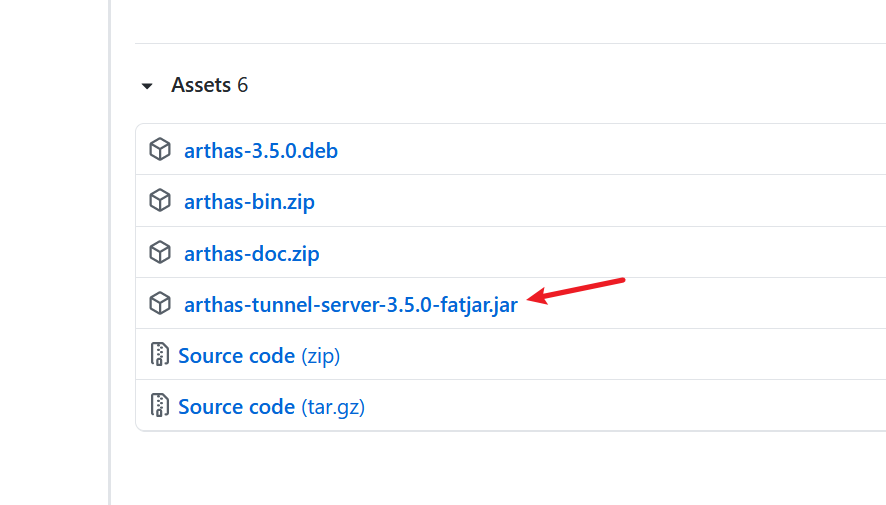
Task: Download Source code (zip)
Action: coord(259,356)
